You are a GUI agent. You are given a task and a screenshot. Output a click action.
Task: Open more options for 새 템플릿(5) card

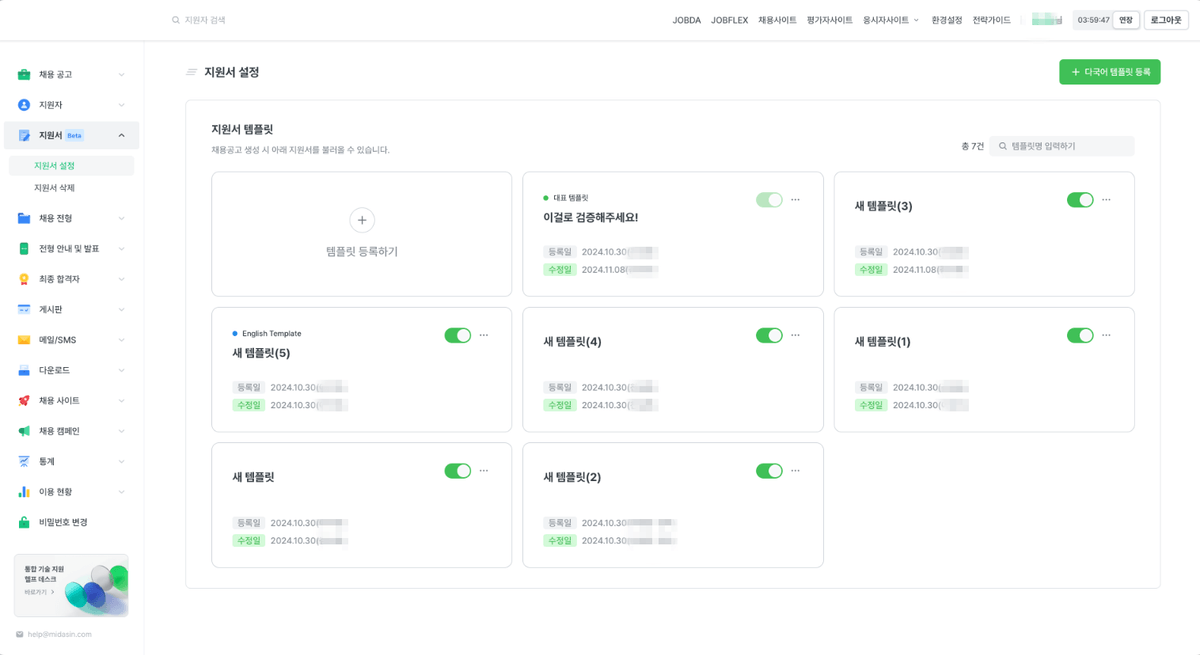click(484, 335)
